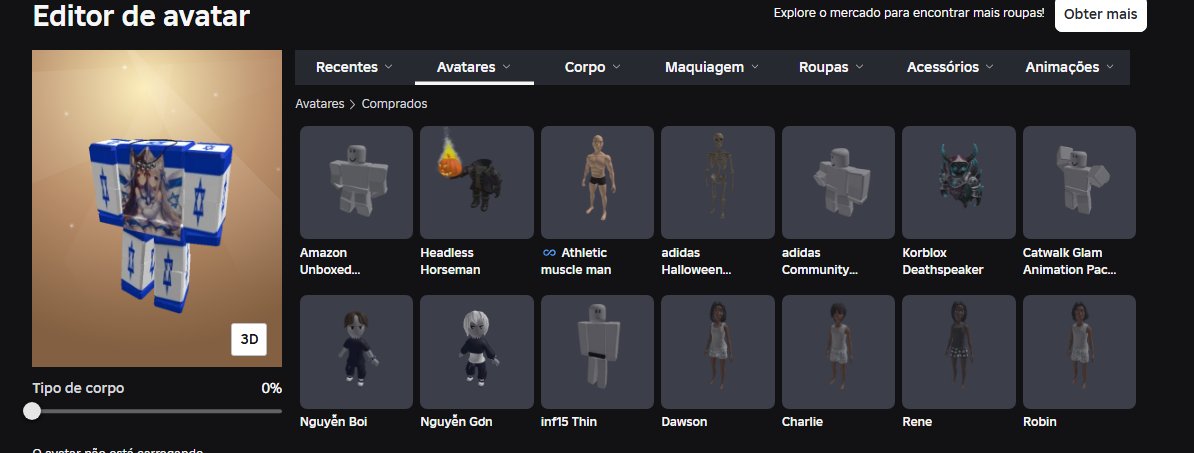Switch to the Corpo tab
The height and width of the screenshot is (453, 1194).
tap(592, 67)
